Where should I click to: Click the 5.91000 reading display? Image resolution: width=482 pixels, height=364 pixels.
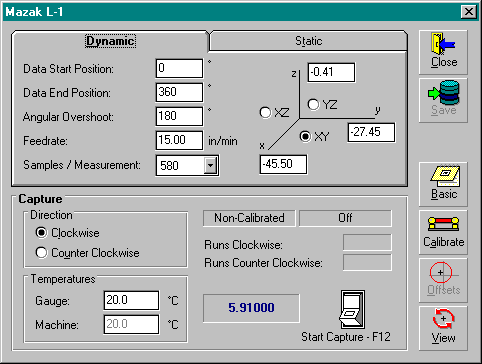click(251, 308)
